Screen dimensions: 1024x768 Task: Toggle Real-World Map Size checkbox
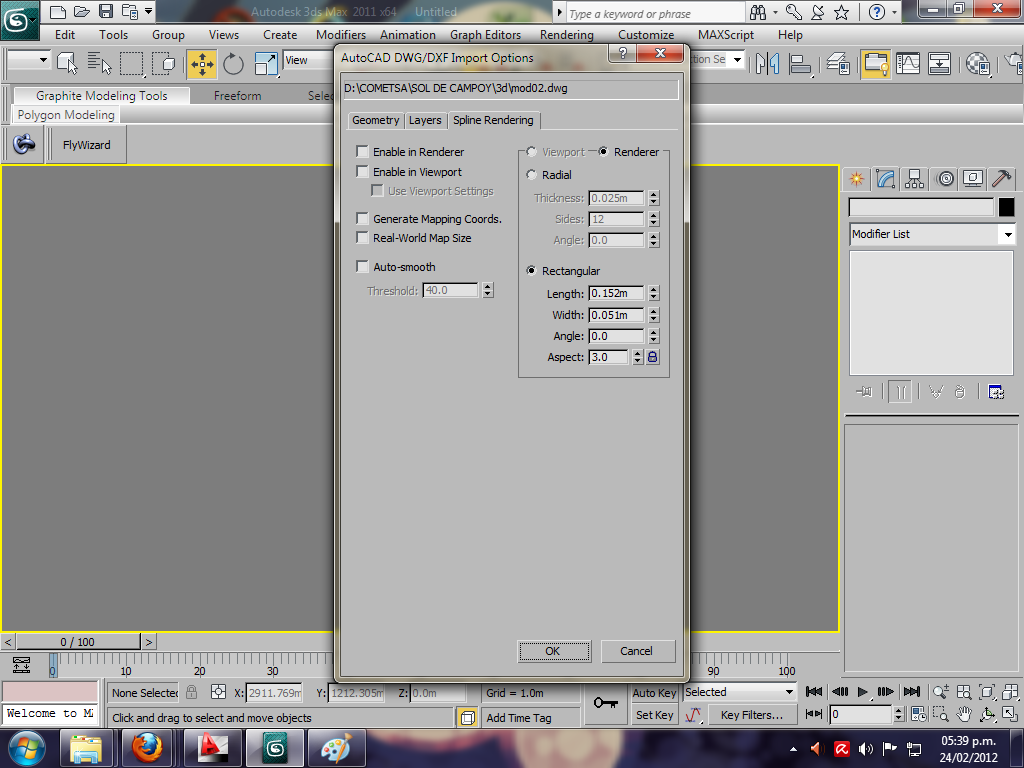[x=362, y=238]
